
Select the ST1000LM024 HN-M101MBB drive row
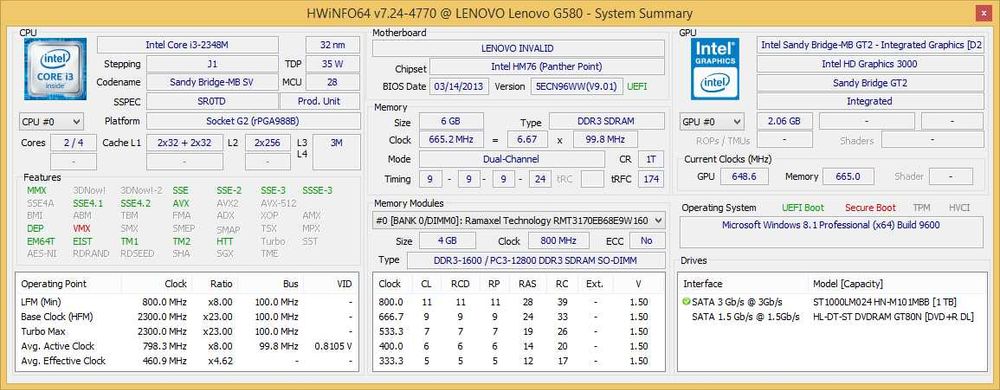click(x=831, y=302)
